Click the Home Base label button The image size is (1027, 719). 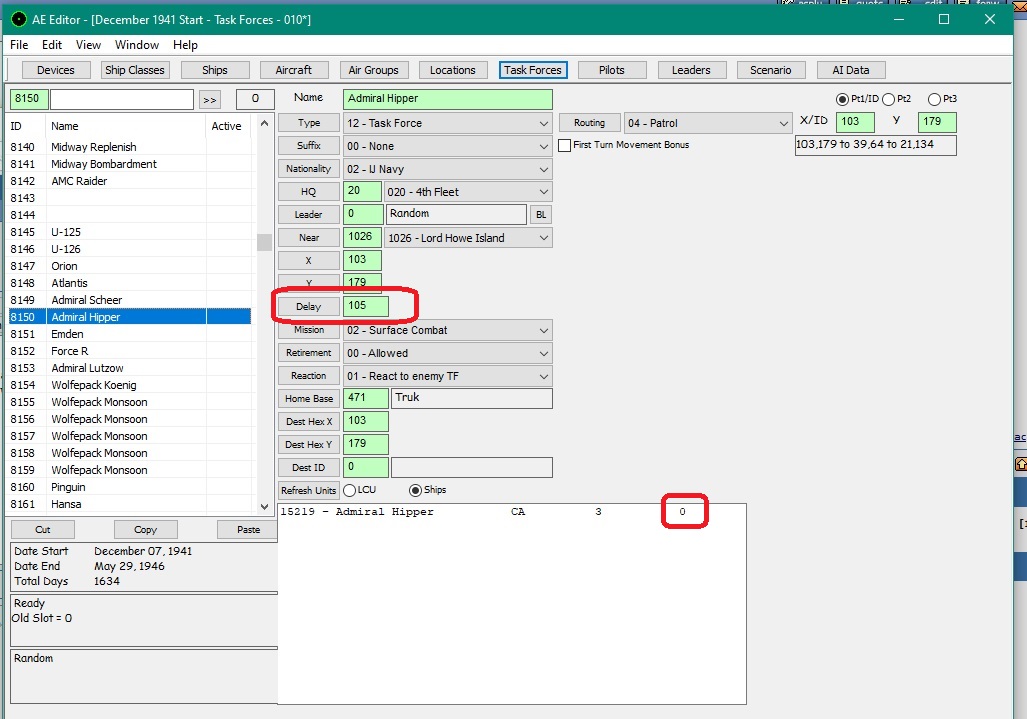click(308, 399)
